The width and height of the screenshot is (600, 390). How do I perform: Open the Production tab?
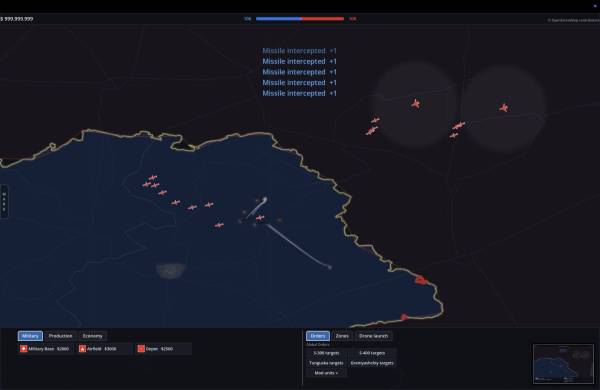click(x=60, y=336)
